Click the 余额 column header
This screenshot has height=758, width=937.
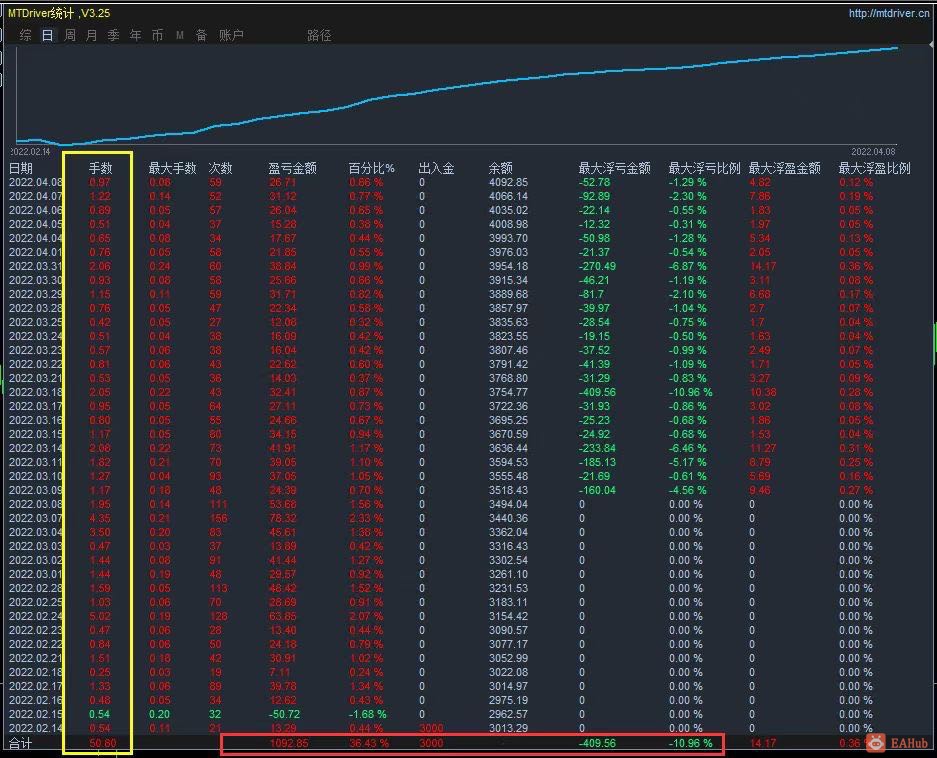tap(501, 168)
